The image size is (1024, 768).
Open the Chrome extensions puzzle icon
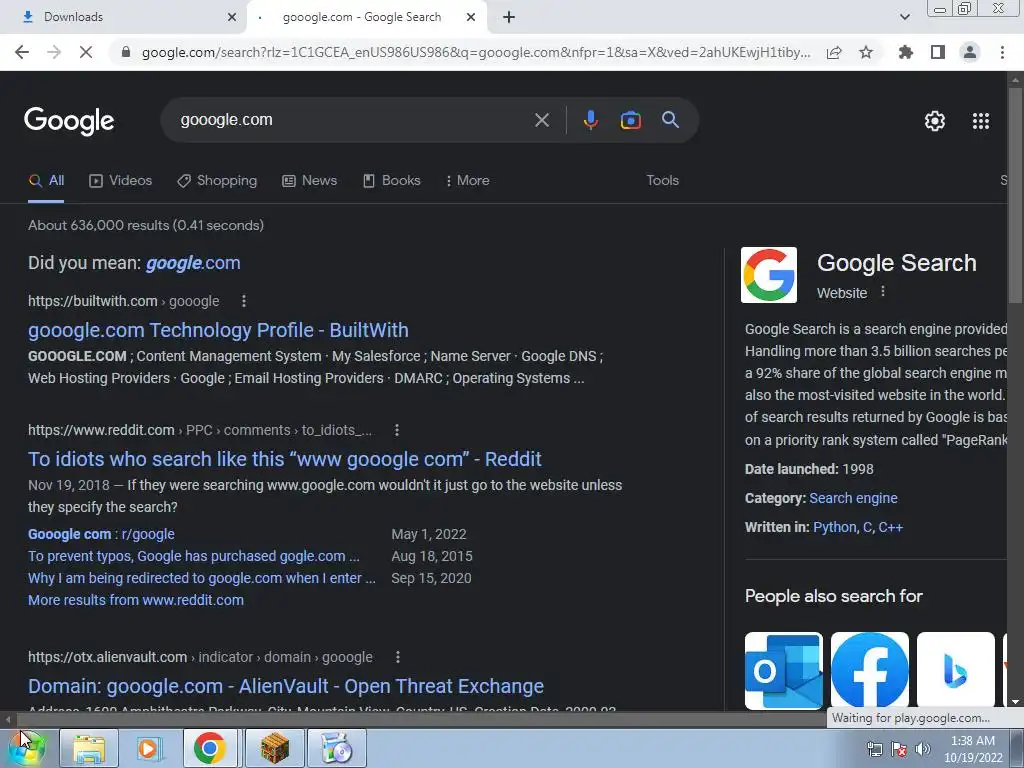point(905,52)
